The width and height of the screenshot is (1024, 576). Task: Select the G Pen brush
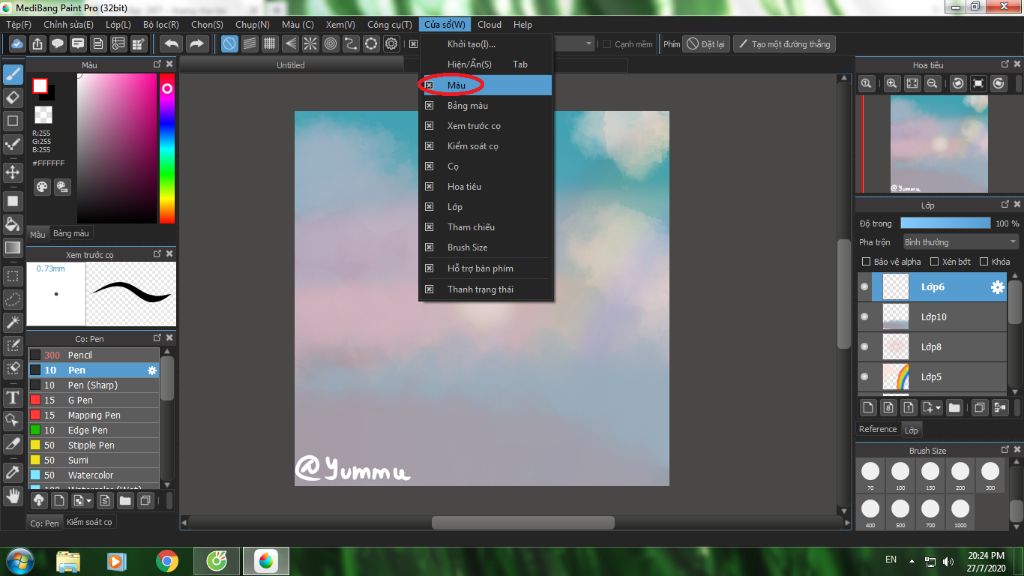94,400
